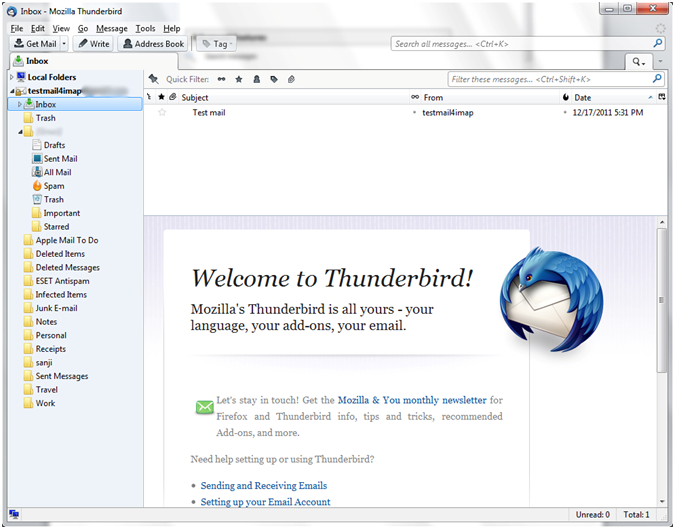Screen dimensions: 675x529
Task: Select the Drafts folder icon
Action: pos(37,145)
